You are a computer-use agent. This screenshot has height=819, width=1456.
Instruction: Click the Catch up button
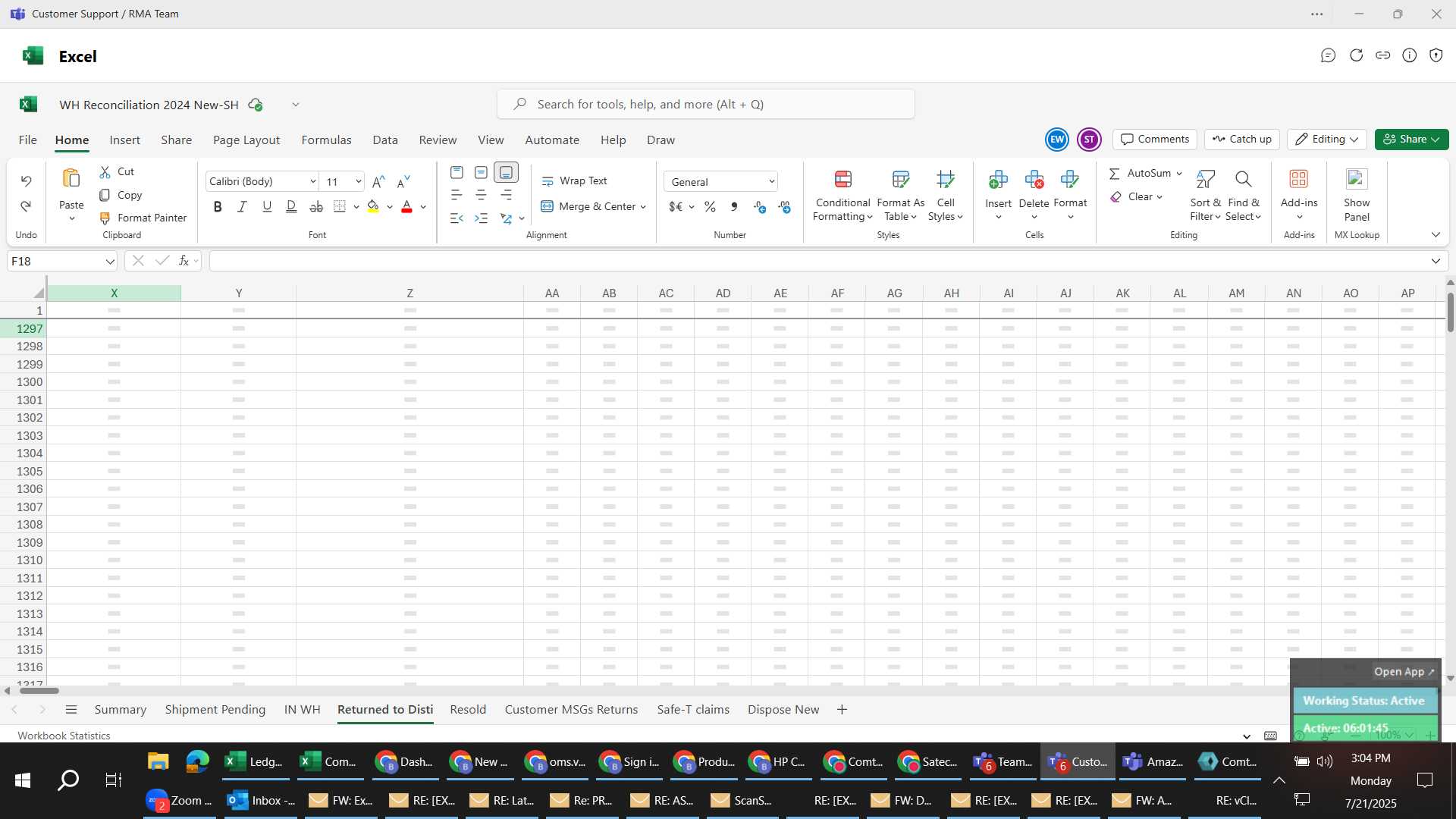[x=1241, y=139]
